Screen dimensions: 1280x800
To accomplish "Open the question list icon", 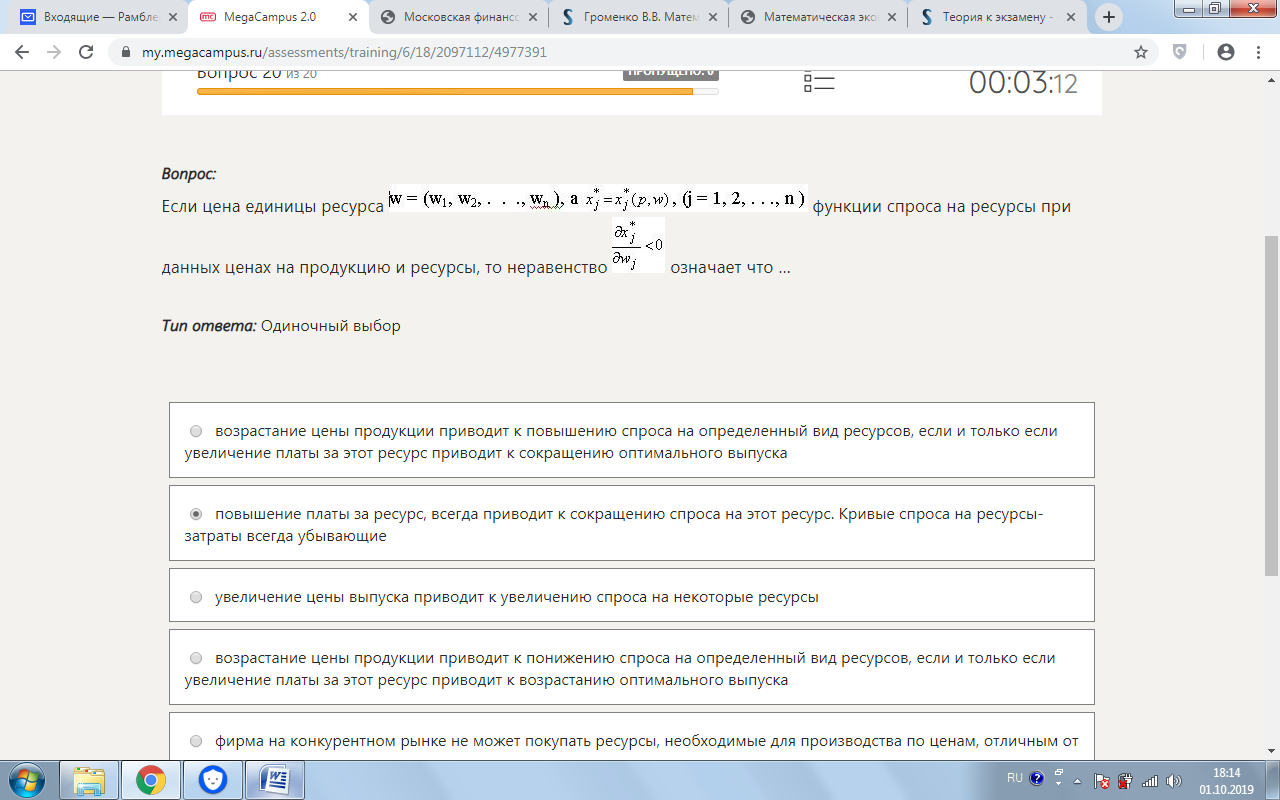I will (819, 83).
